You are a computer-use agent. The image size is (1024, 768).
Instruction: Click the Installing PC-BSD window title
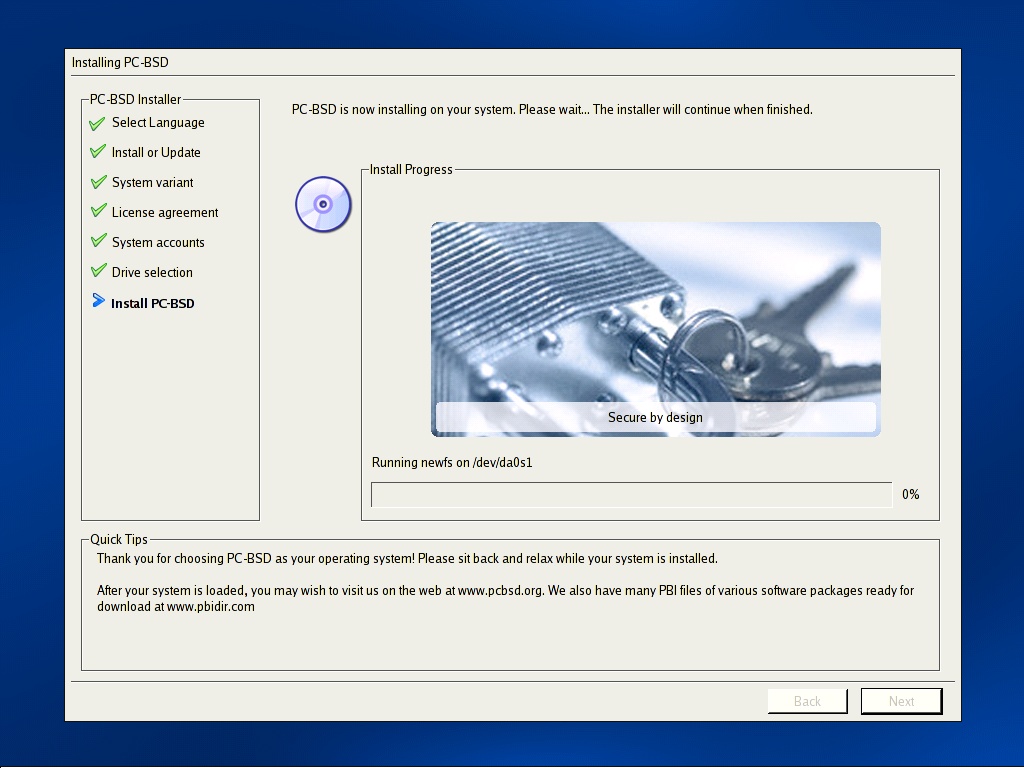(x=120, y=63)
